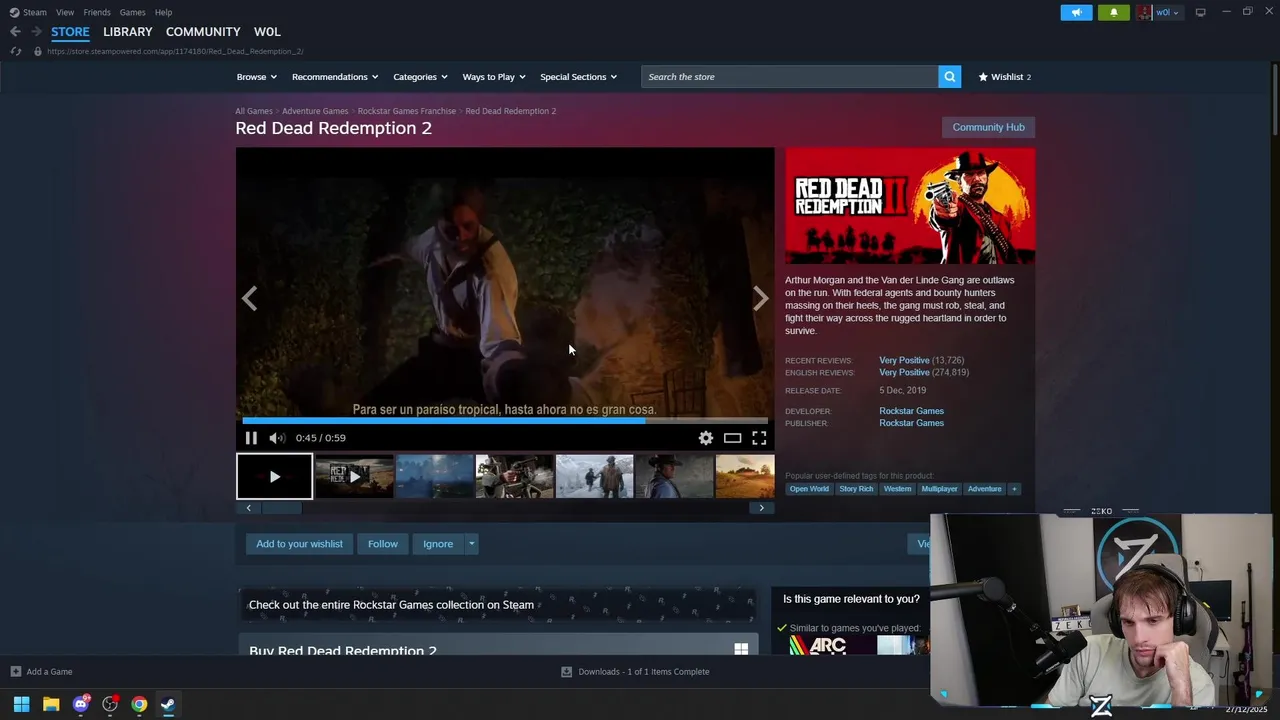The image size is (1280, 720).
Task: Expand the Special Sections dropdown
Action: [x=578, y=77]
